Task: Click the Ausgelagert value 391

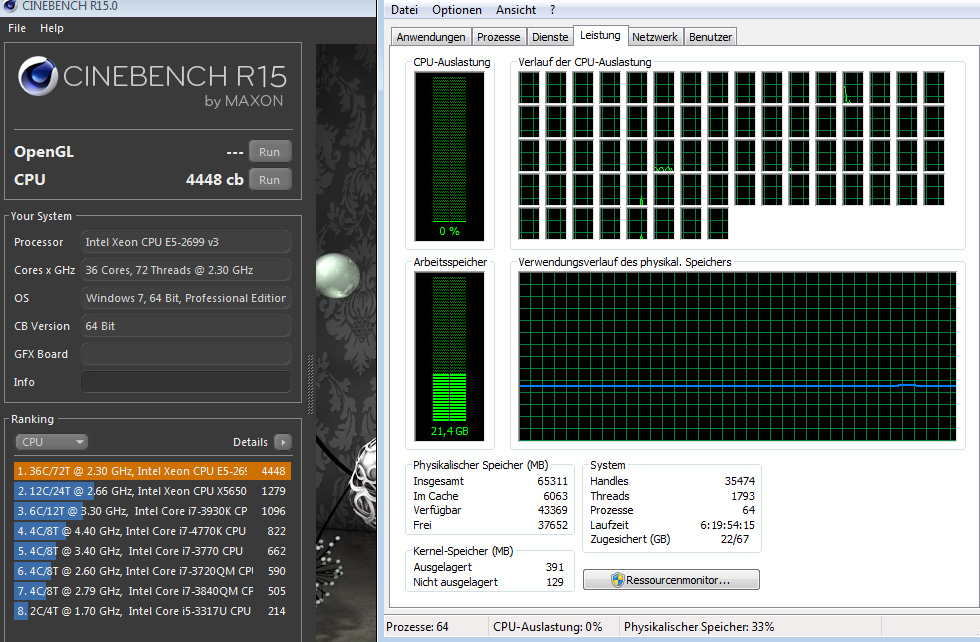Action: [x=555, y=567]
